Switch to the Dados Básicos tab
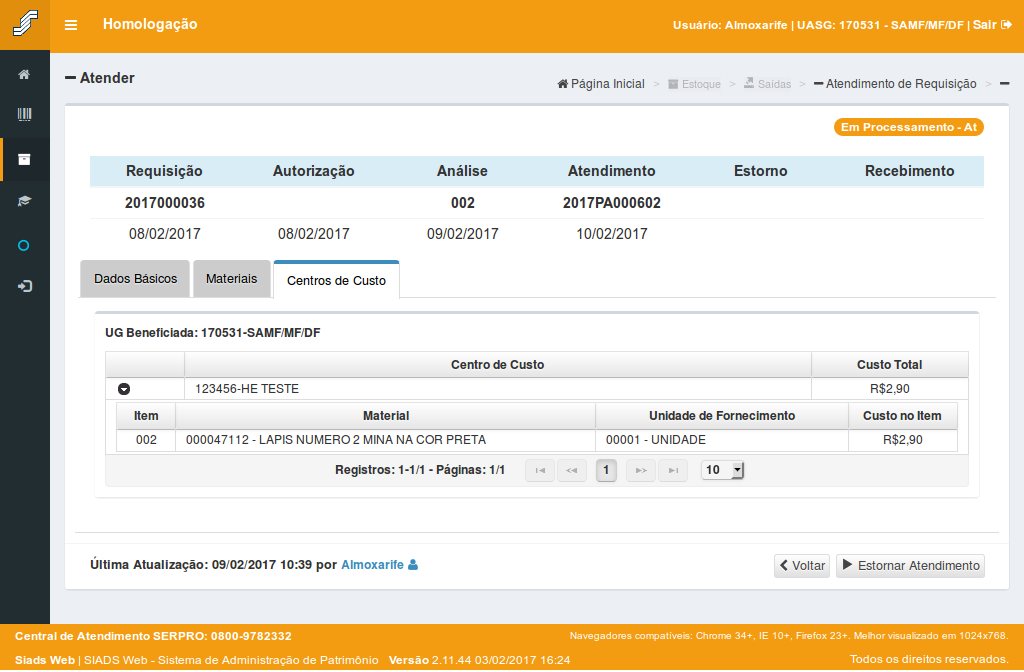 click(x=135, y=279)
